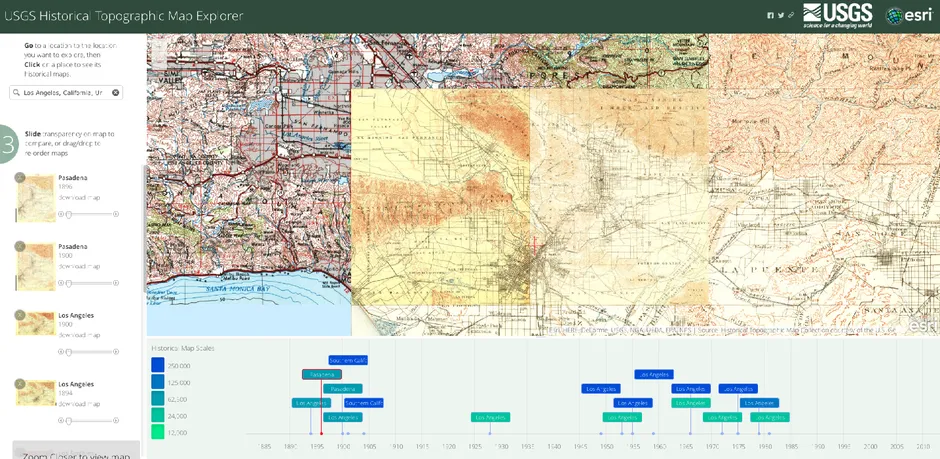The image size is (940, 459).
Task: Remove the Pasadena 1896 map from list
Action: point(20,178)
